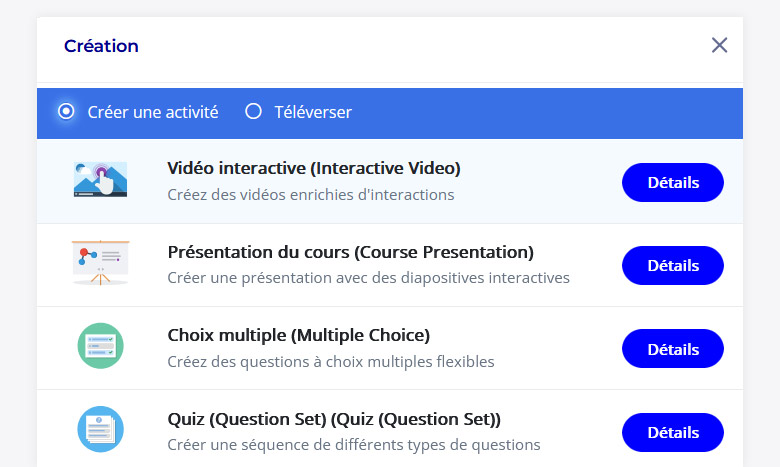This screenshot has width=780, height=467.
Task: Choose "Choix multiple (Multiple Choice)" title
Action: pos(298,335)
